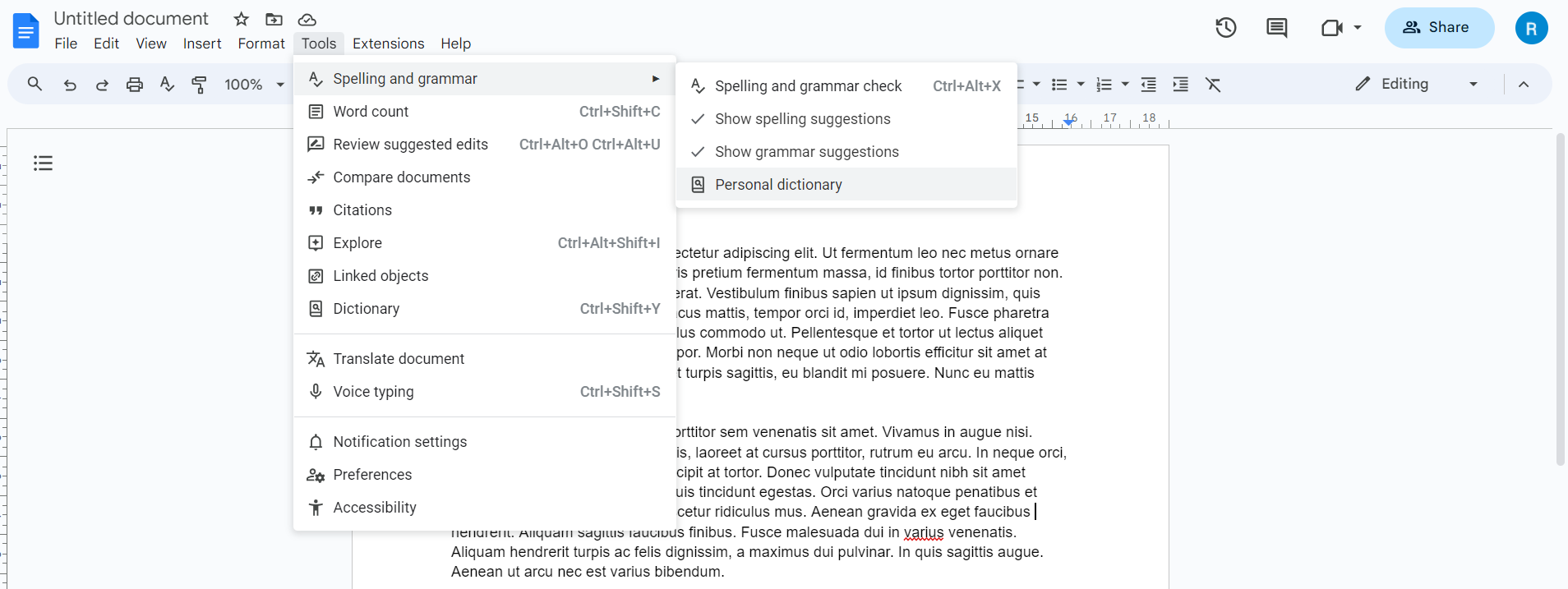Image resolution: width=1568 pixels, height=589 pixels.
Task: Click the undo icon
Action: tap(70, 84)
